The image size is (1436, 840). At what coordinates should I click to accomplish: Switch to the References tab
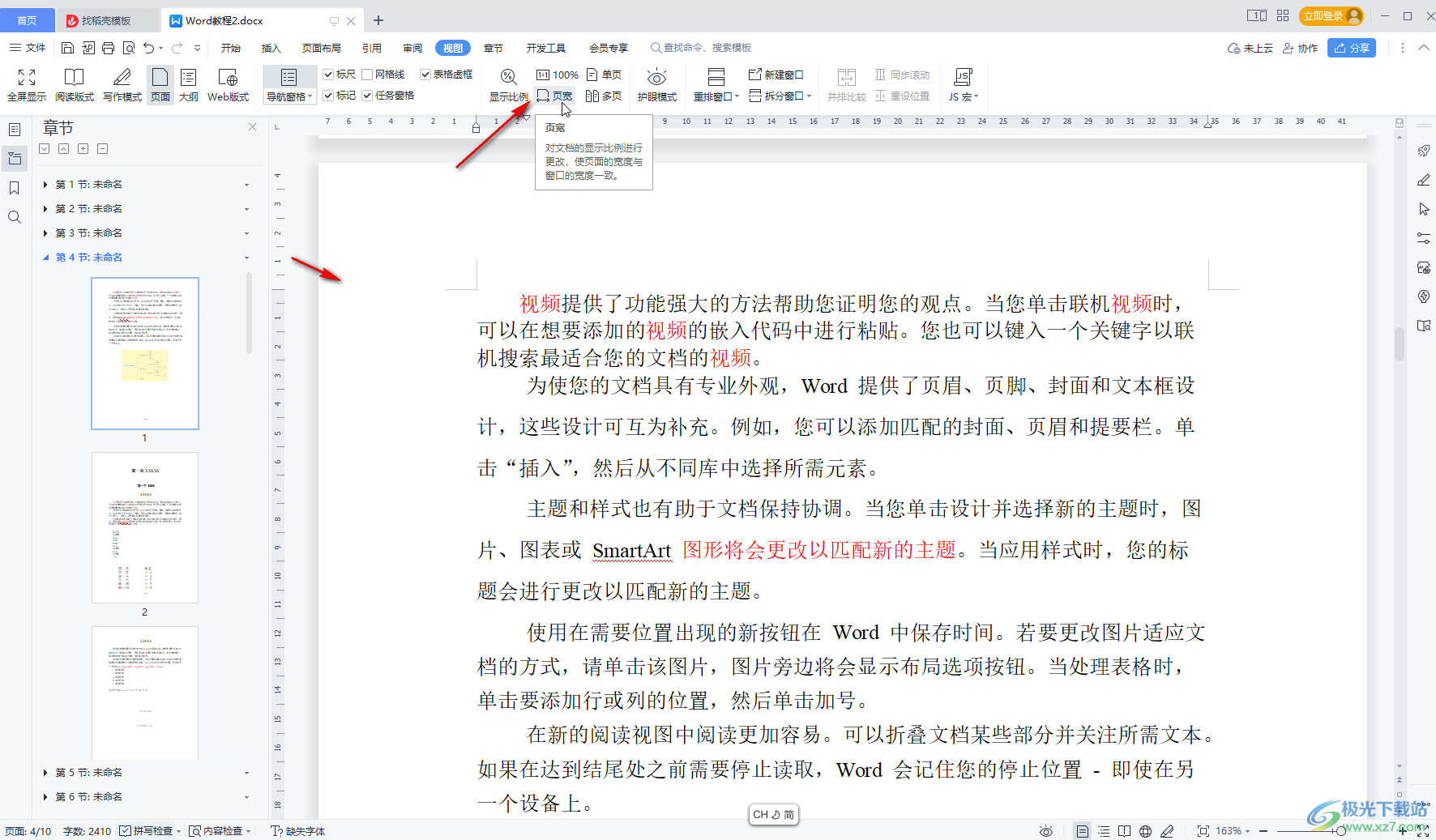point(372,48)
